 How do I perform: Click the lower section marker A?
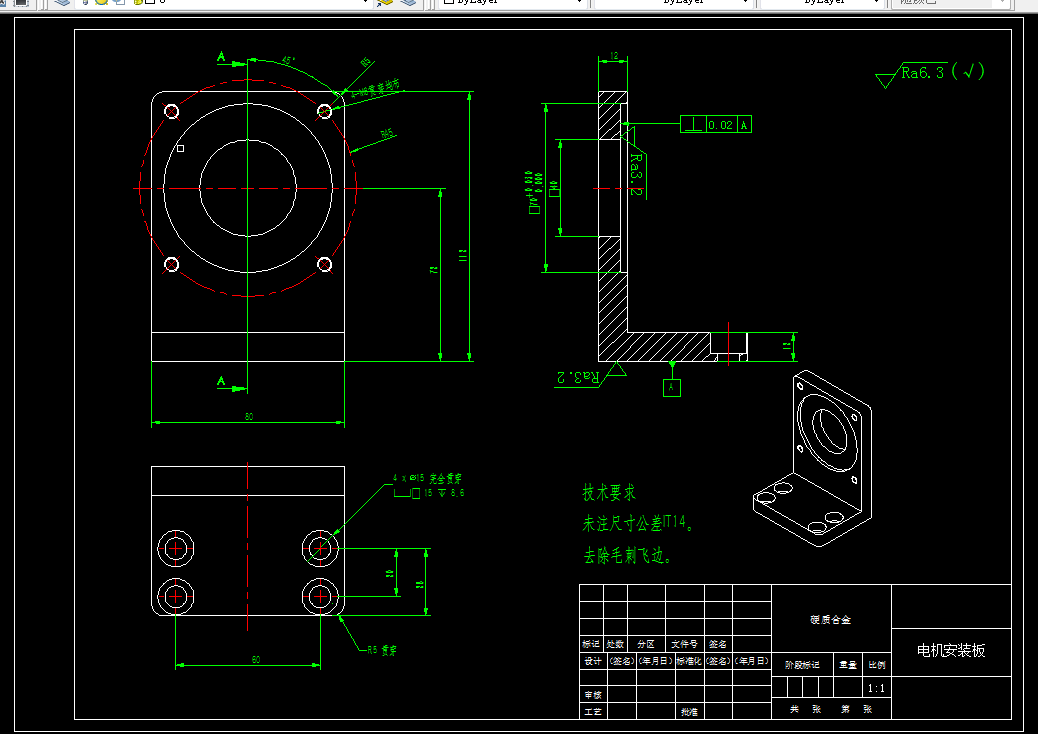click(221, 381)
